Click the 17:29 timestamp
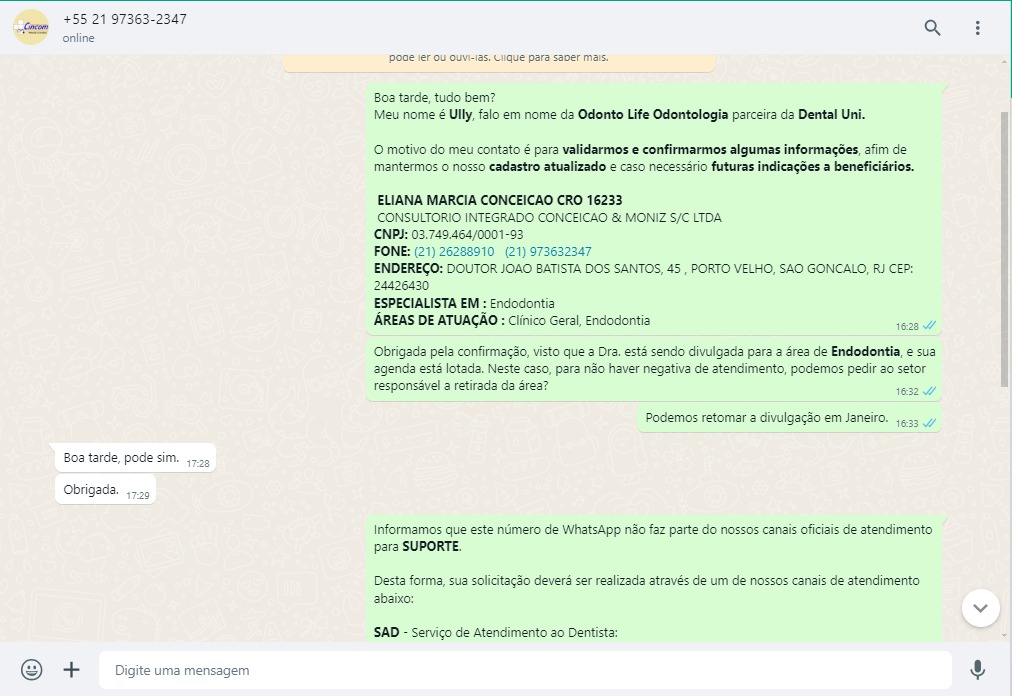Image resolution: width=1012 pixels, height=696 pixels. coord(137,496)
